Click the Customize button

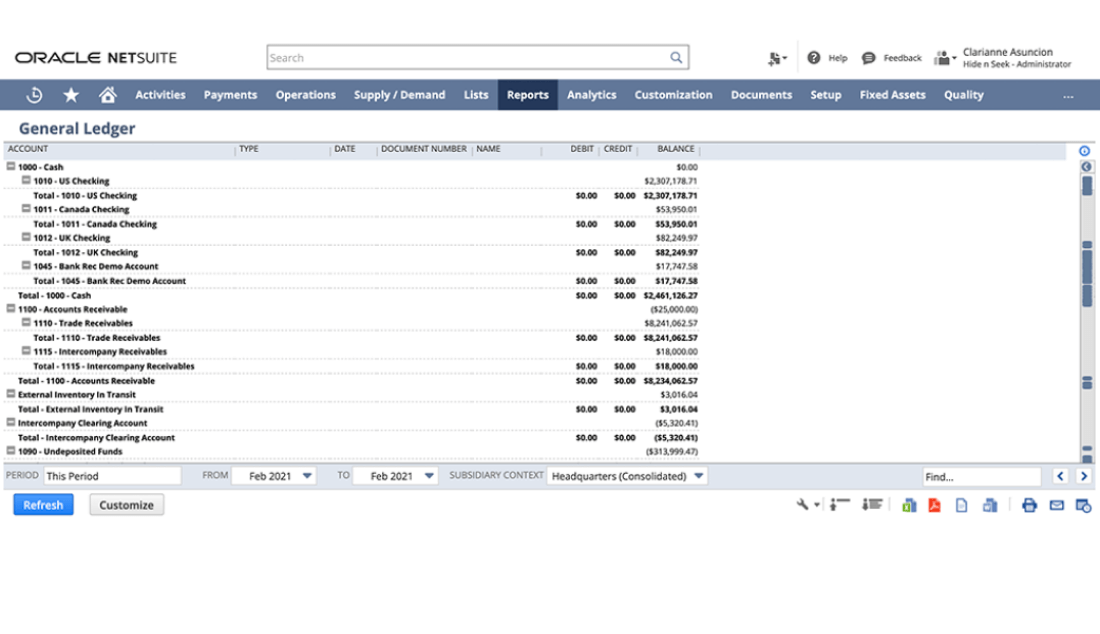126,505
